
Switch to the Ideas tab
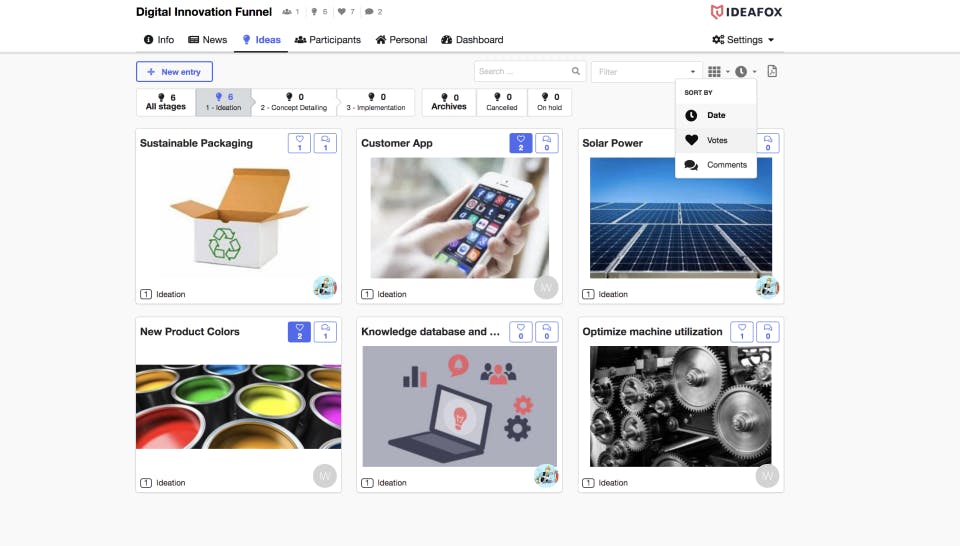coord(261,40)
